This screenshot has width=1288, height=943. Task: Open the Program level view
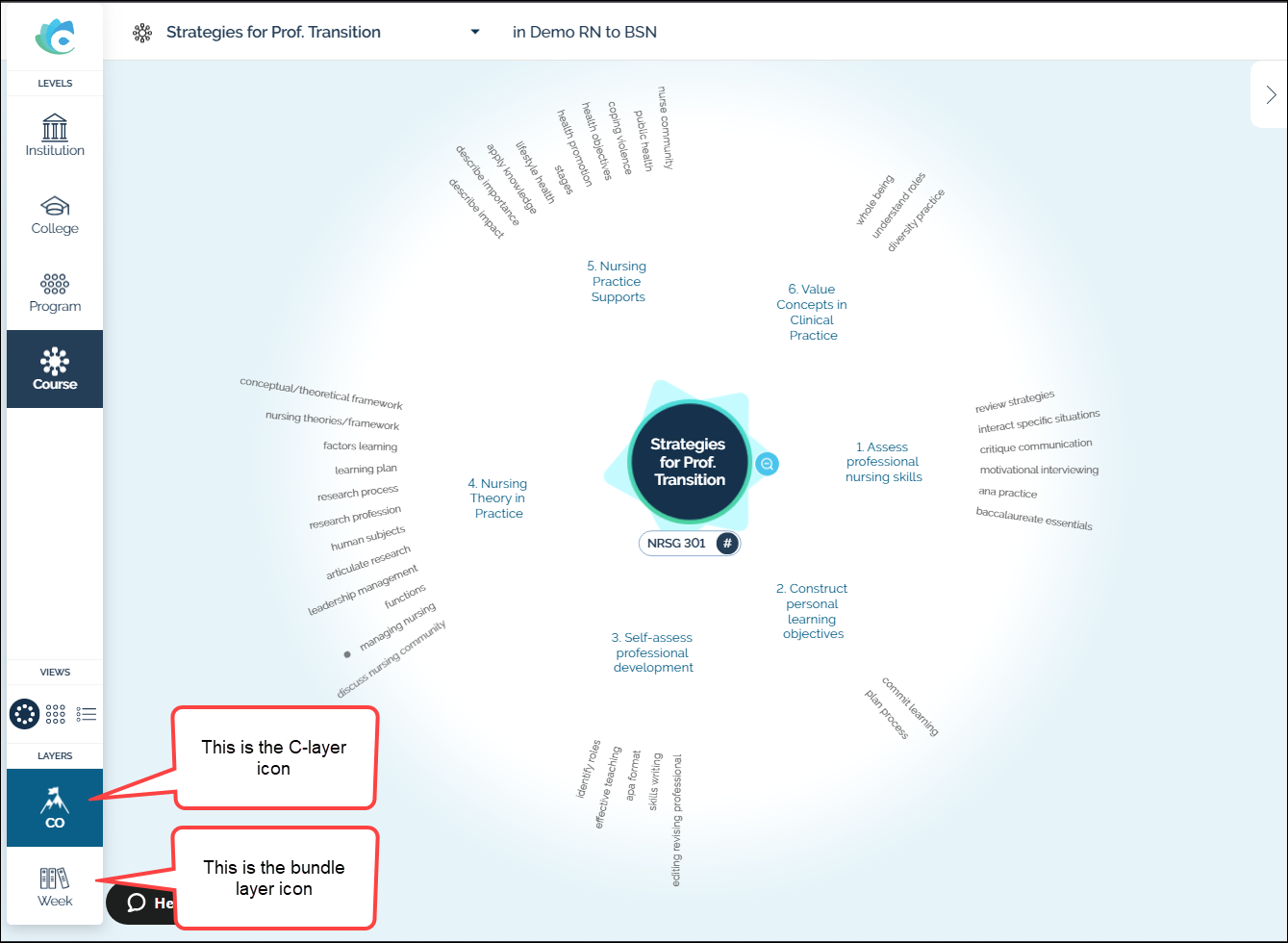pos(54,292)
